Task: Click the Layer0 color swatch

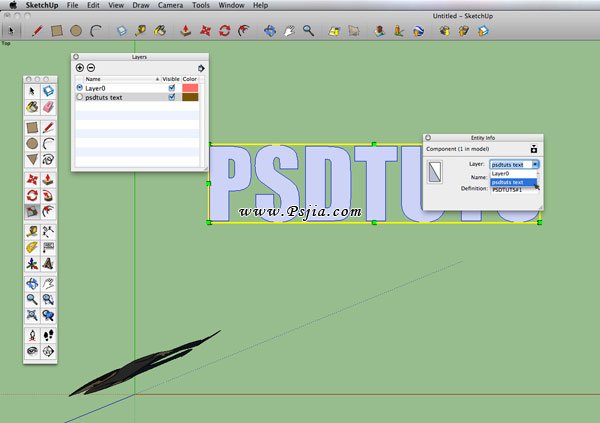Action: pyautogui.click(x=190, y=88)
